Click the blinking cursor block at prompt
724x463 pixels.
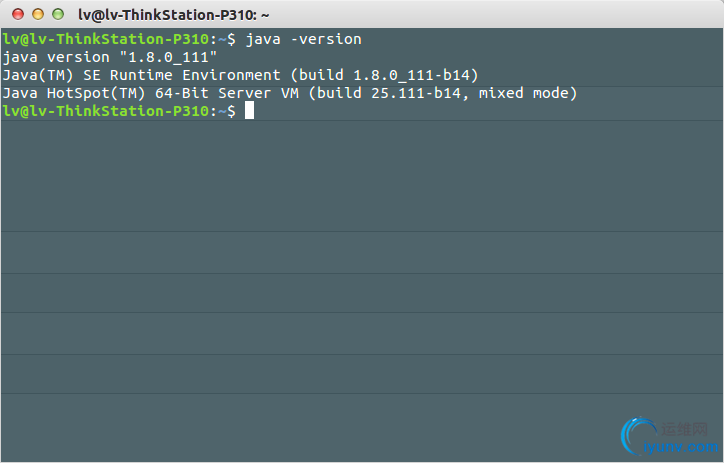click(250, 111)
